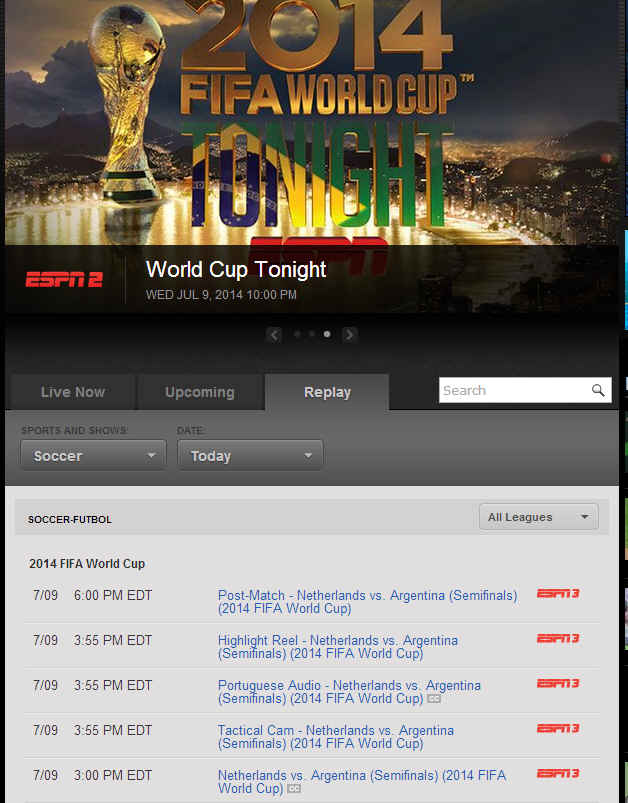This screenshot has width=628, height=803.
Task: Select the third carousel dot indicator
Action: 327,334
